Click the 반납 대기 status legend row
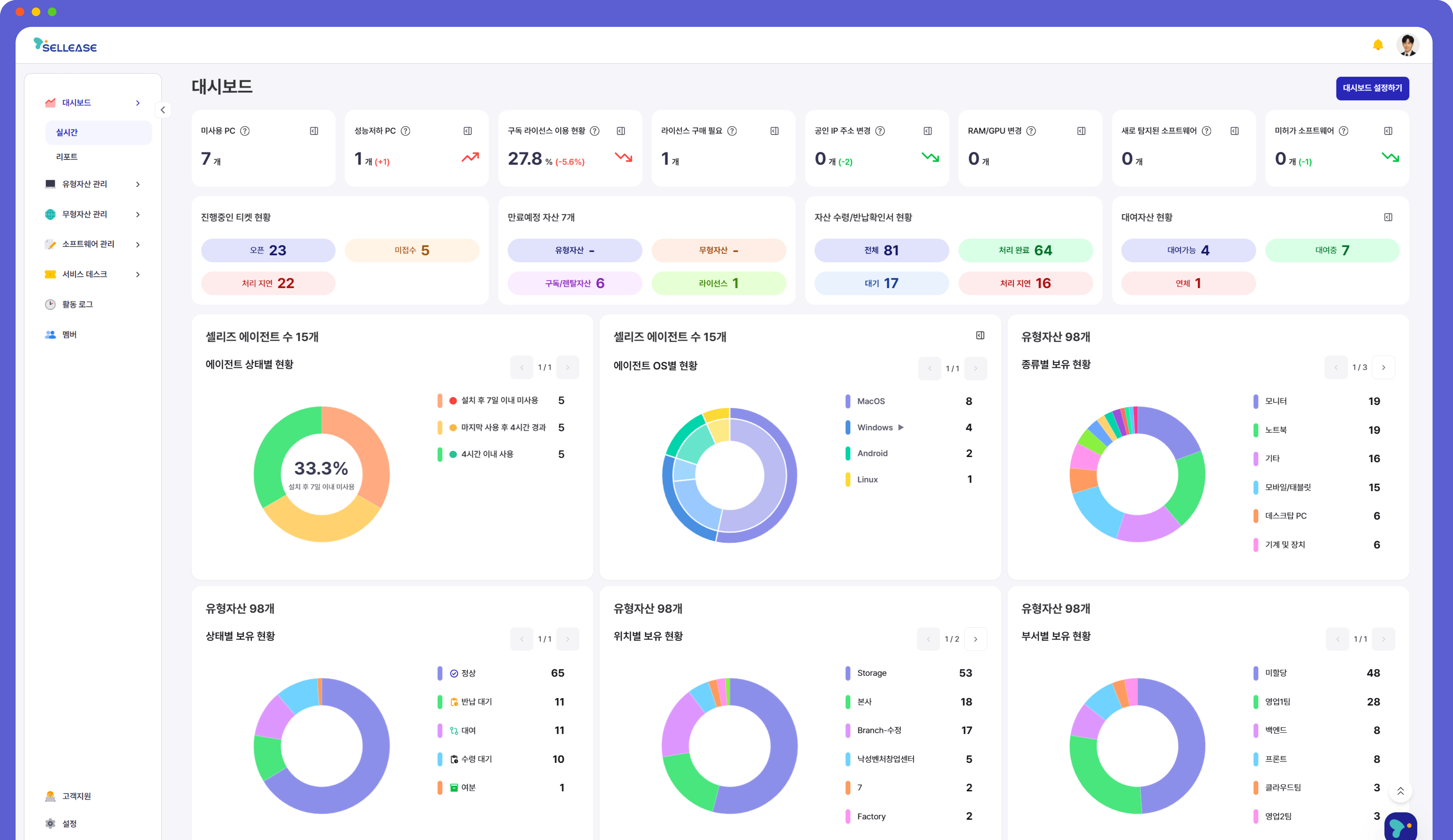Viewport: 1453px width, 840px height. click(501, 702)
